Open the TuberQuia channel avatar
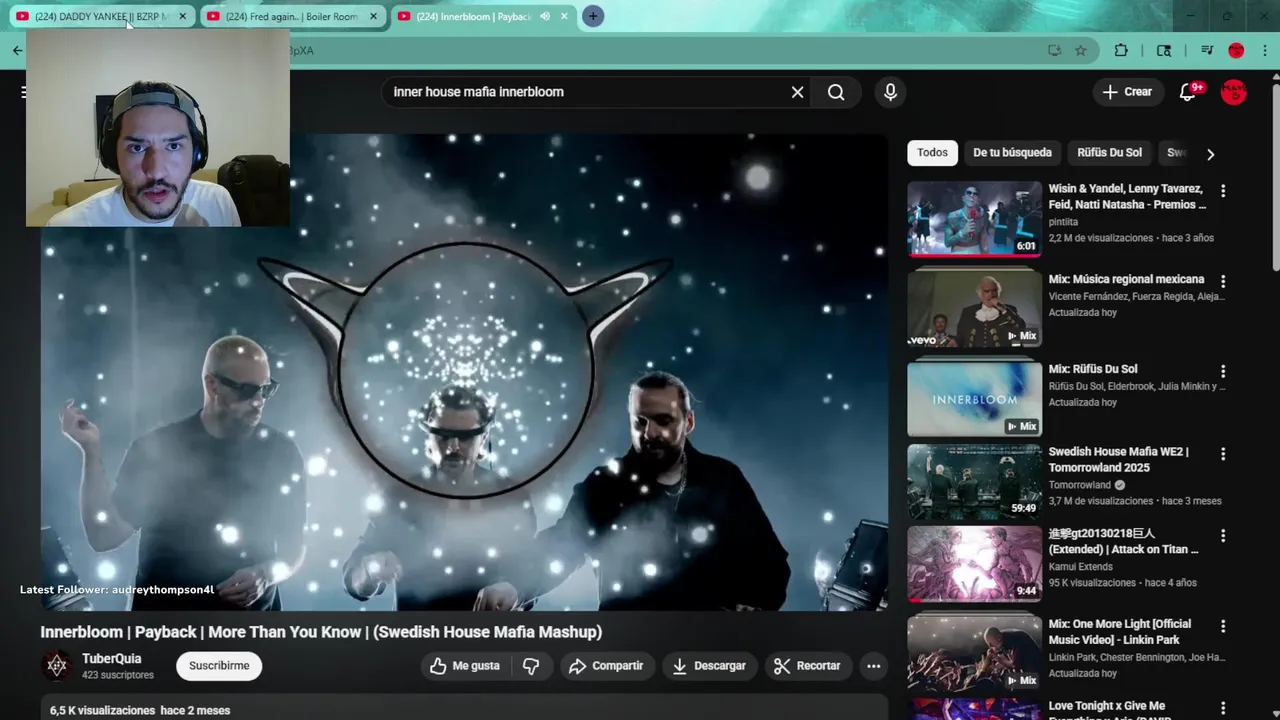Screen dimensions: 1280x720 57,666
